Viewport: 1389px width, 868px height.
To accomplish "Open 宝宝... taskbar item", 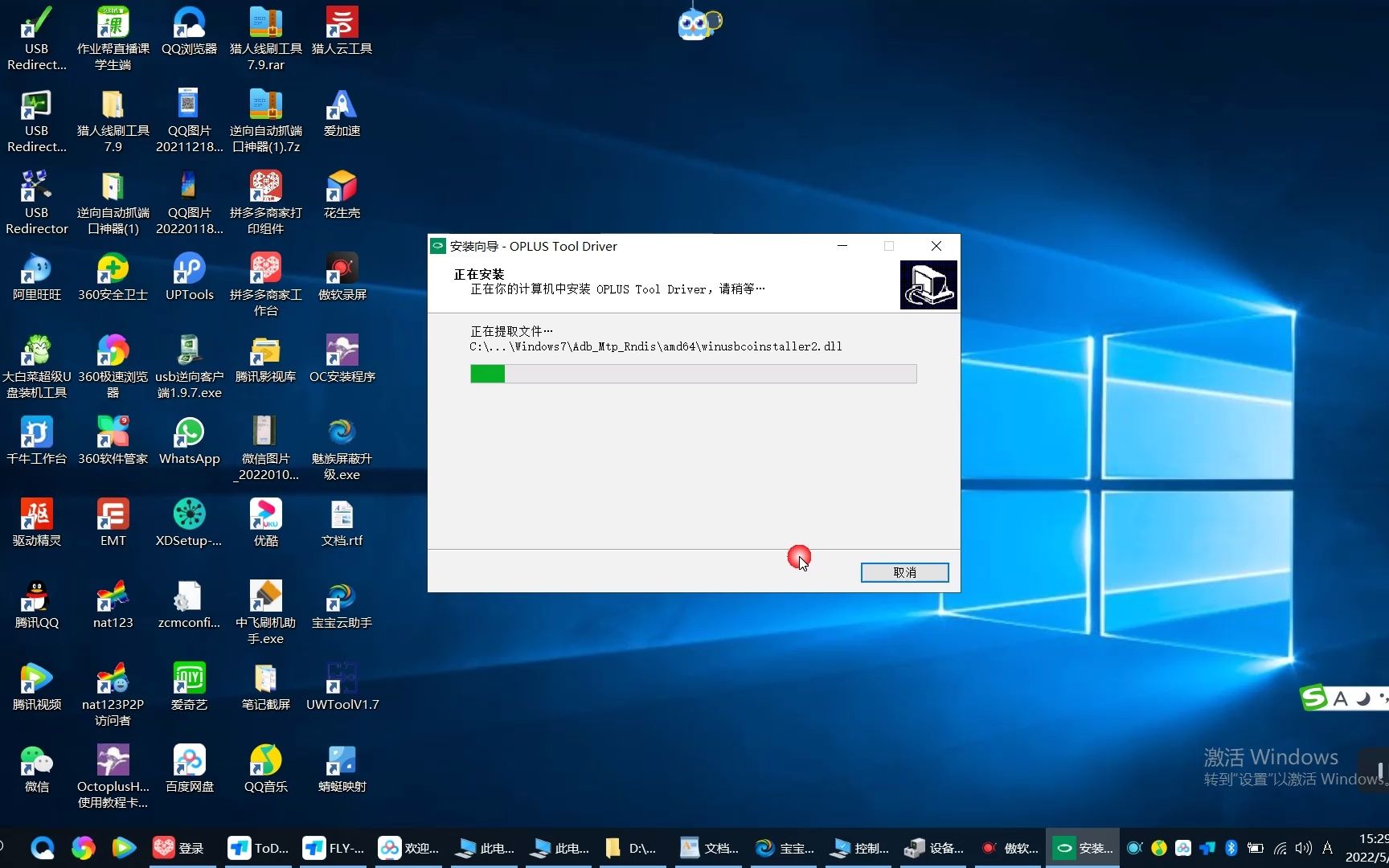I will pos(785,848).
